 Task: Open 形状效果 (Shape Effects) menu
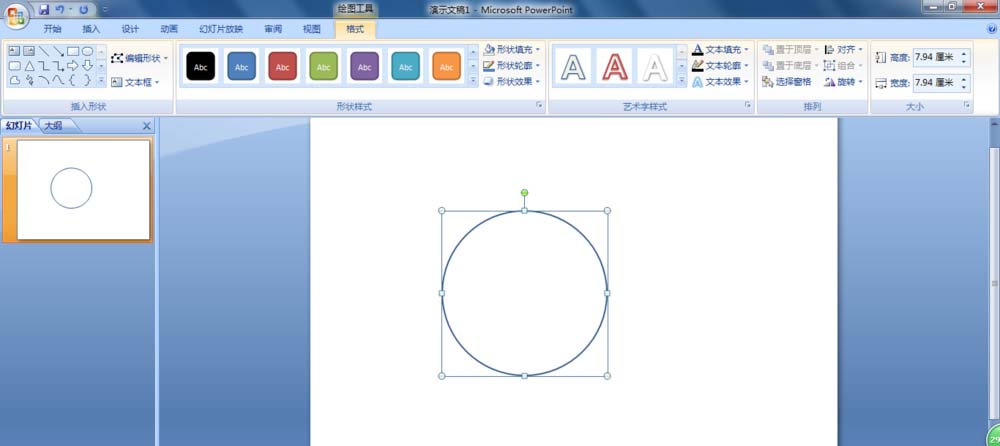511,82
